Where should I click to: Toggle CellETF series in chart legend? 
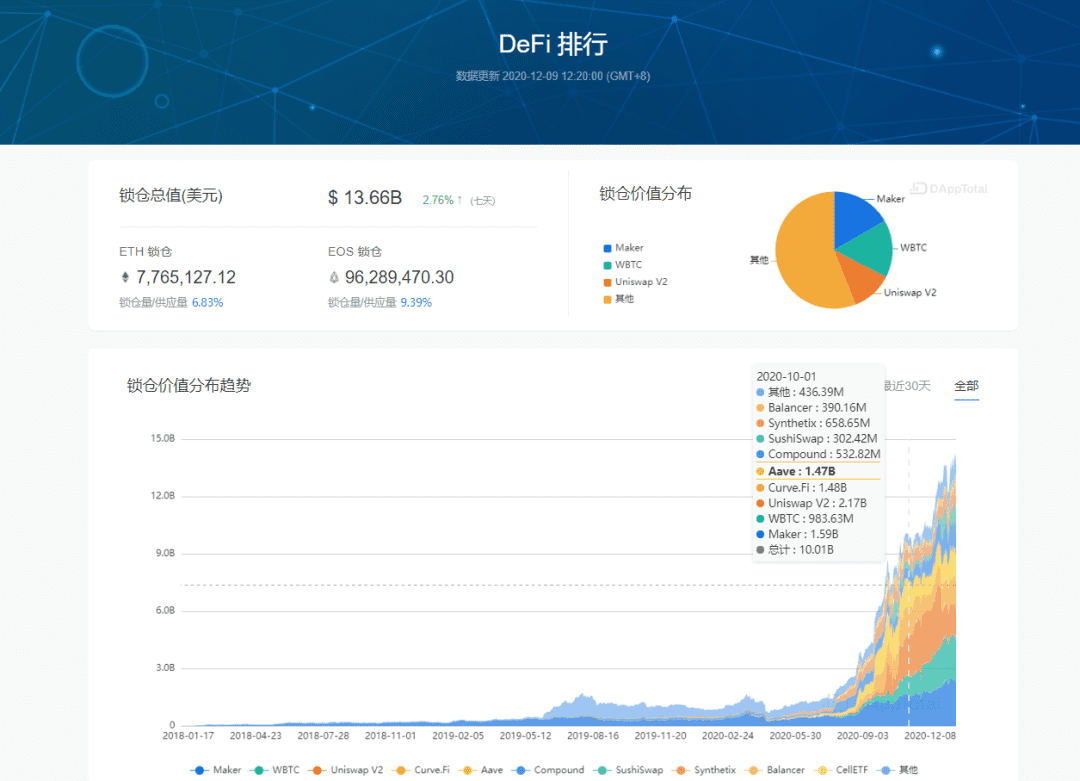click(x=840, y=770)
